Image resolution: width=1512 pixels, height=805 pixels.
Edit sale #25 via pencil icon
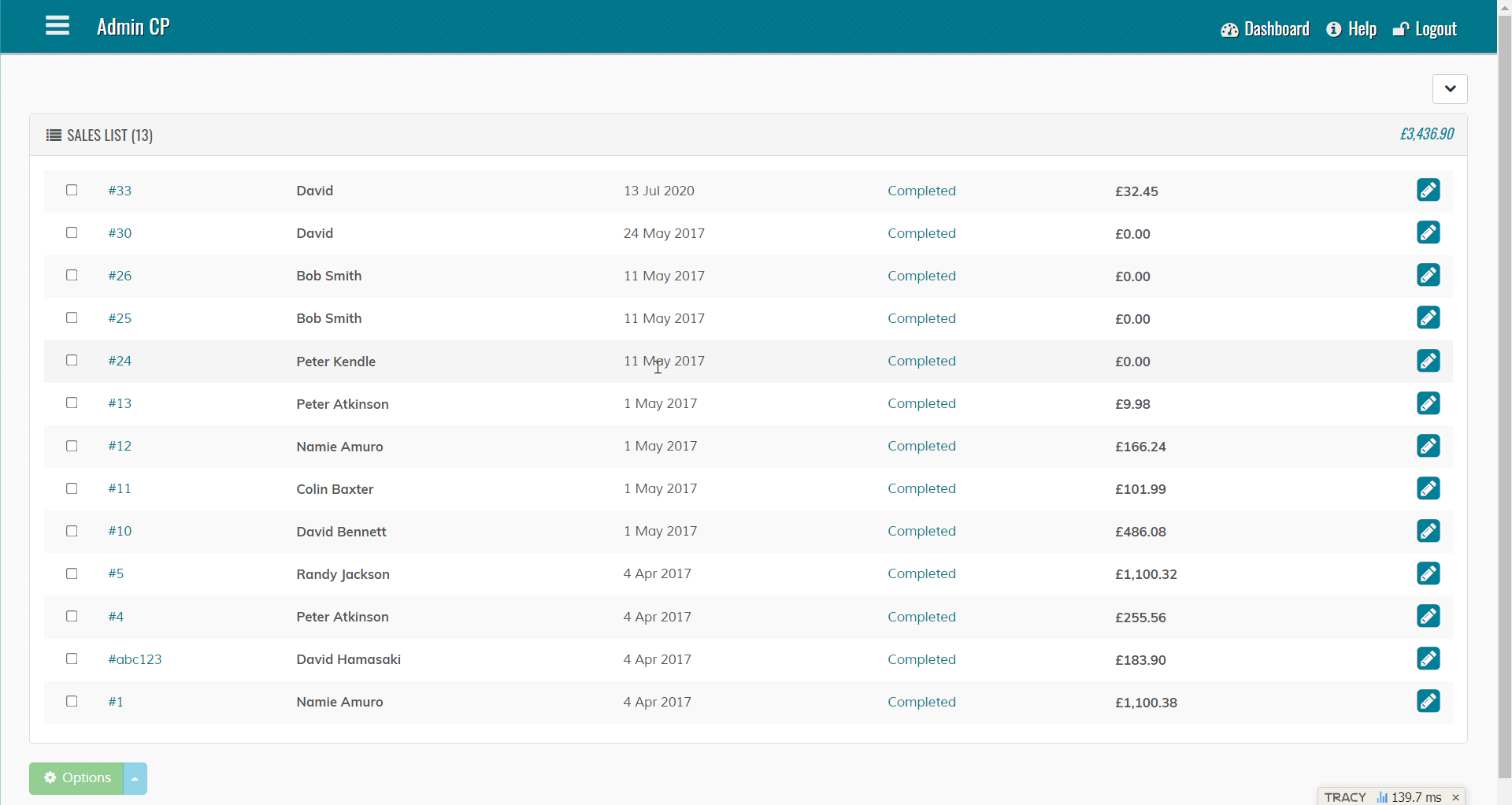[1428, 317]
